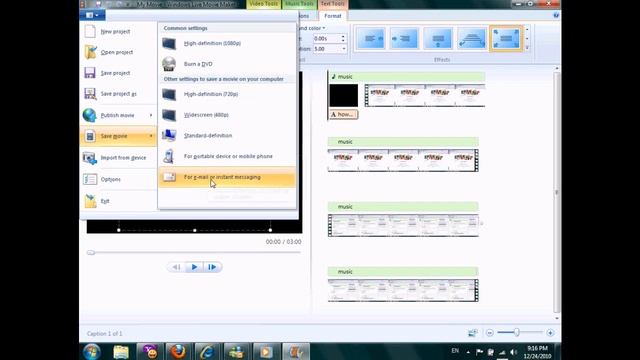Click the e-mail envelope icon
This screenshot has width=640, height=360.
click(x=169, y=177)
